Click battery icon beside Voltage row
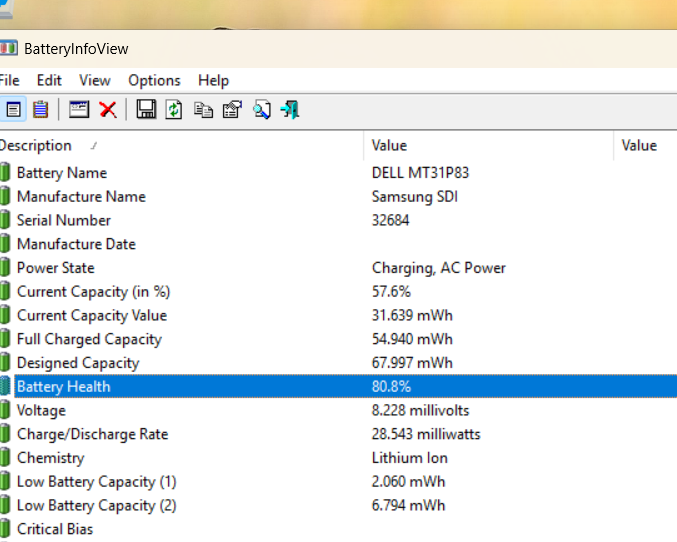This screenshot has height=542, width=677. pyautogui.click(x=5, y=410)
